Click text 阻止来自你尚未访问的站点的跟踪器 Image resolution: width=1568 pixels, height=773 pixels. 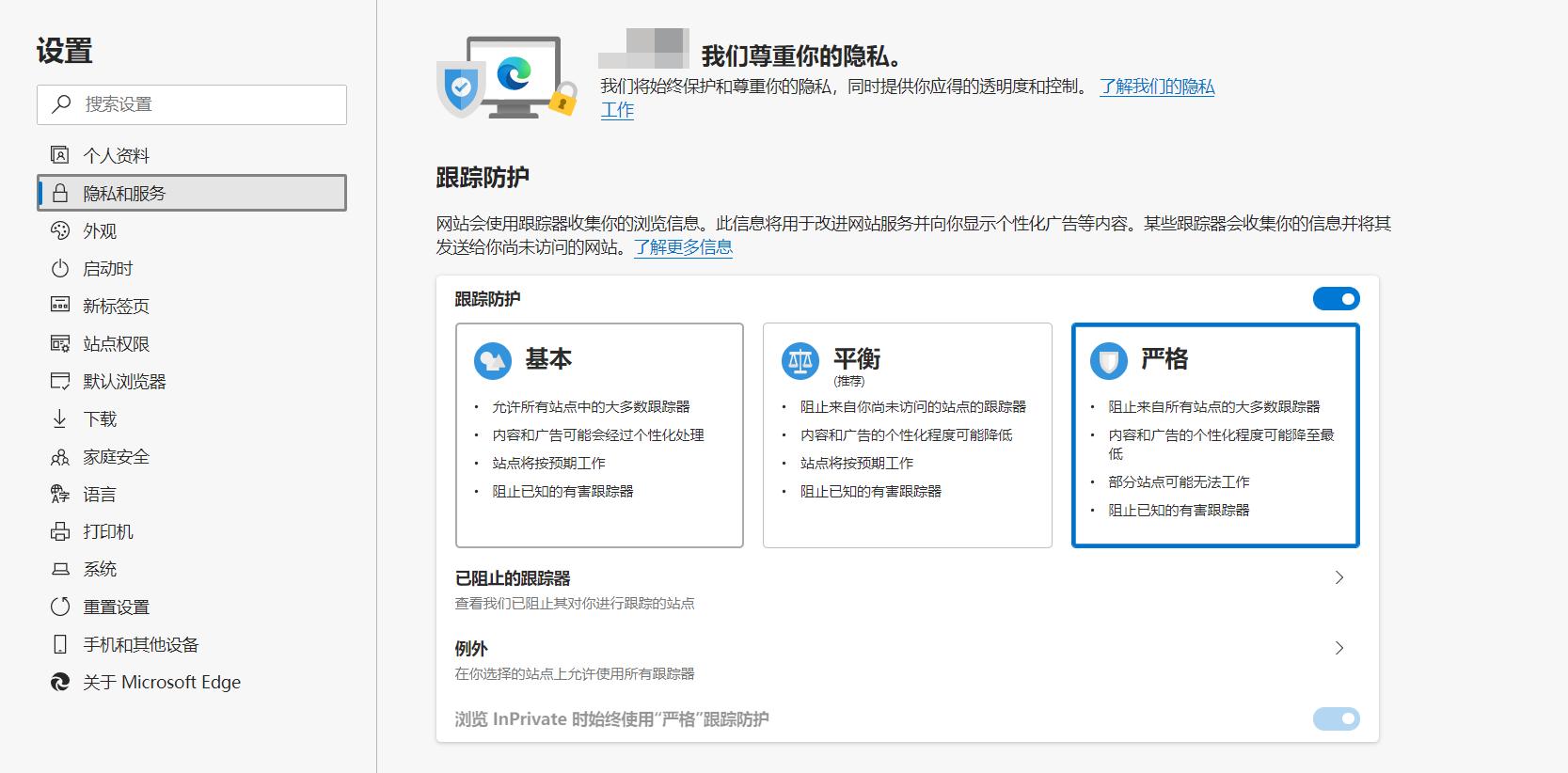912,406
